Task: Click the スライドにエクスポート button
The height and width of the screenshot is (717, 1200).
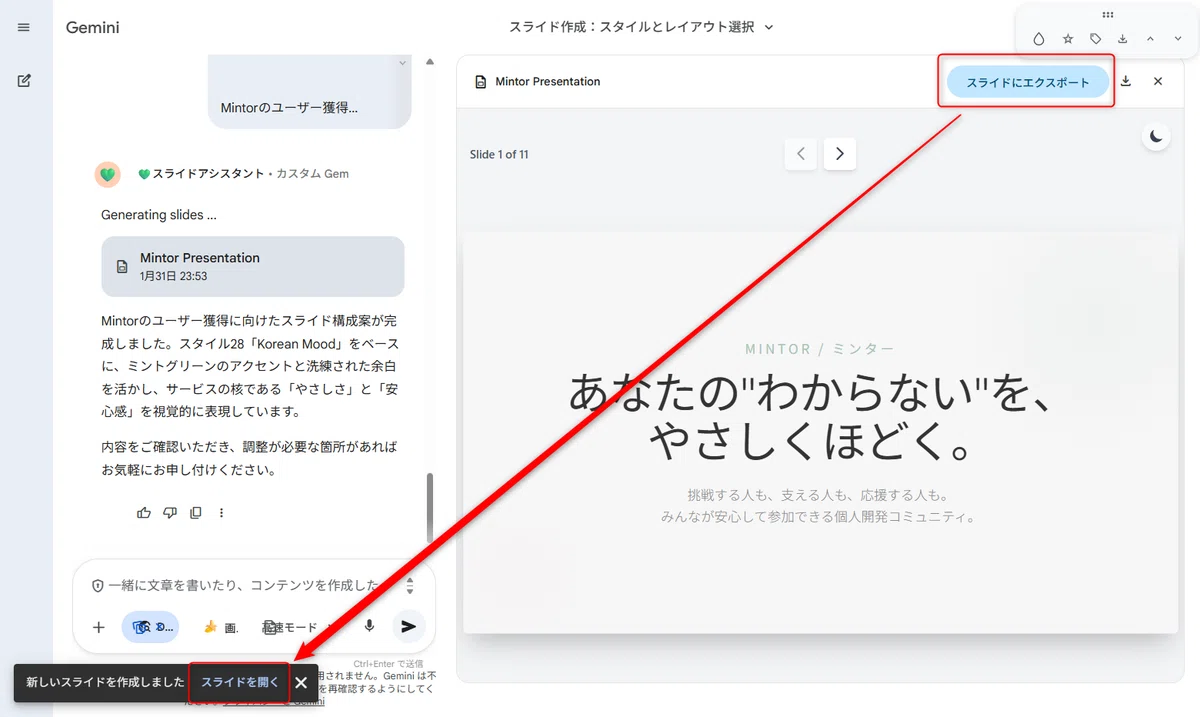Action: click(x=1028, y=82)
